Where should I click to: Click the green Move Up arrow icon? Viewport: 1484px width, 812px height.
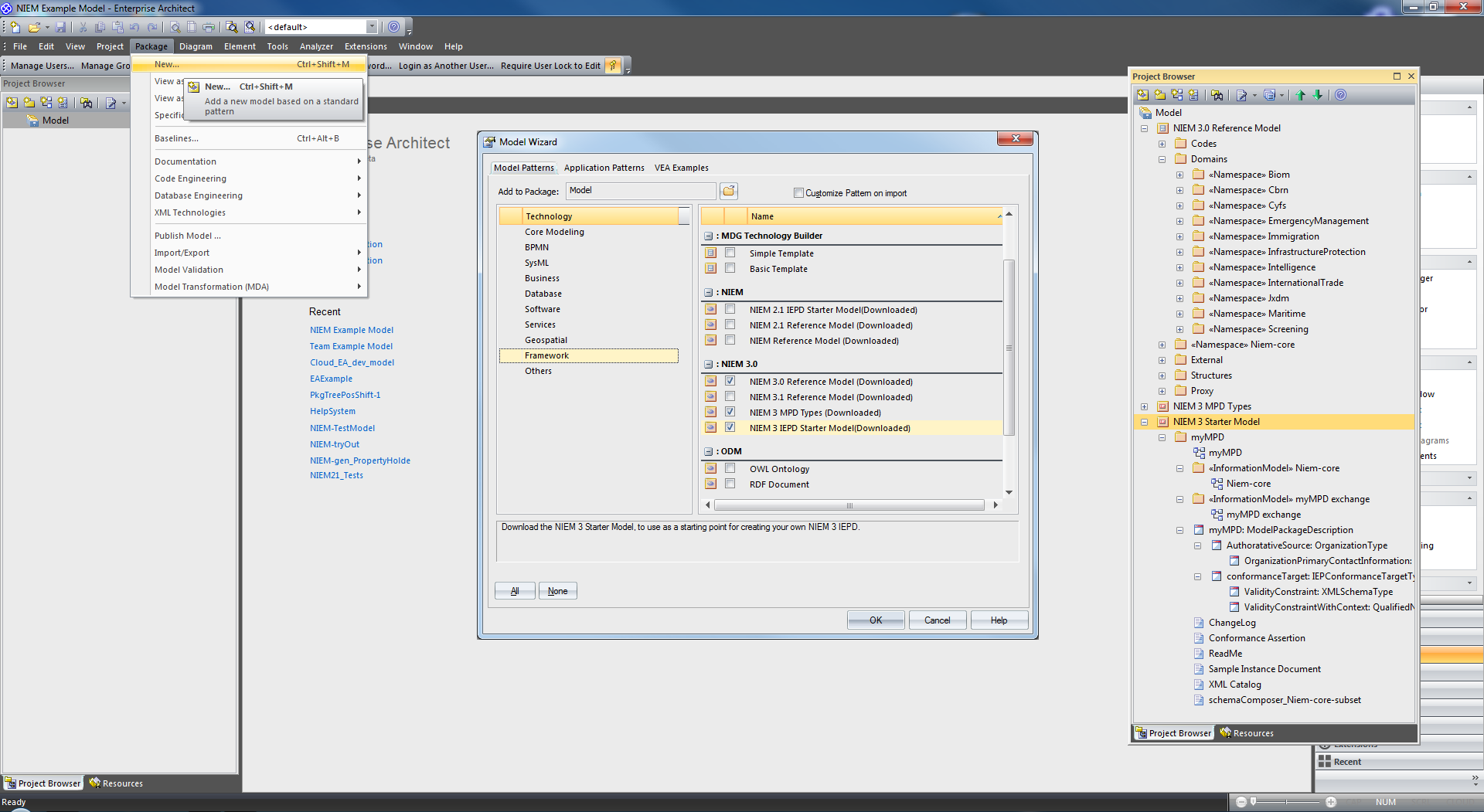click(1301, 95)
